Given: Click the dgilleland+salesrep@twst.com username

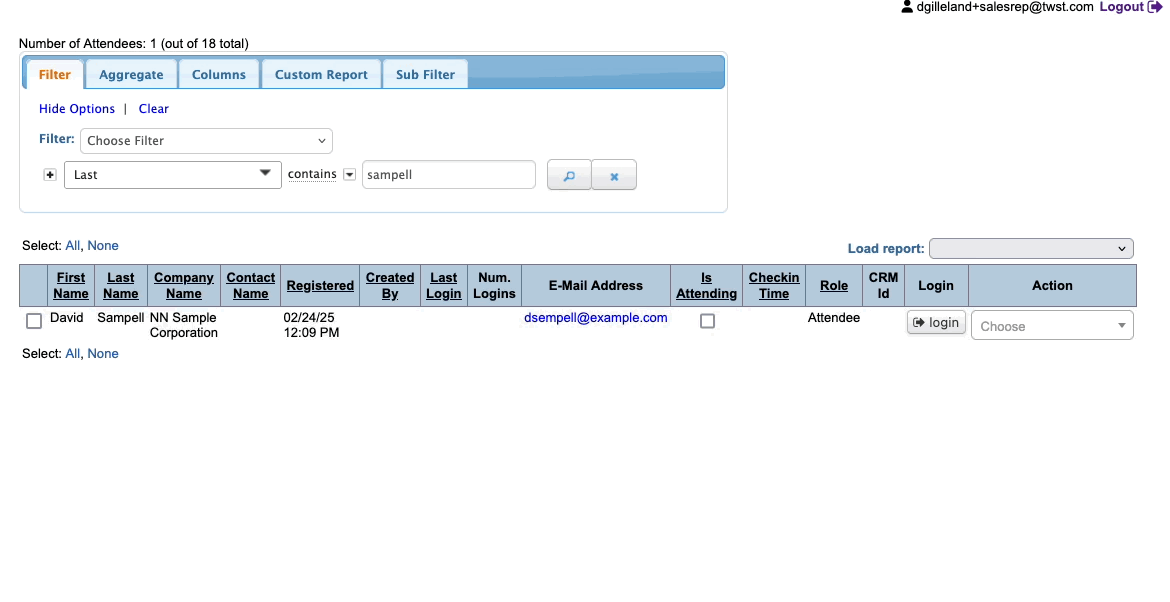Looking at the screenshot, I should 1005,7.
